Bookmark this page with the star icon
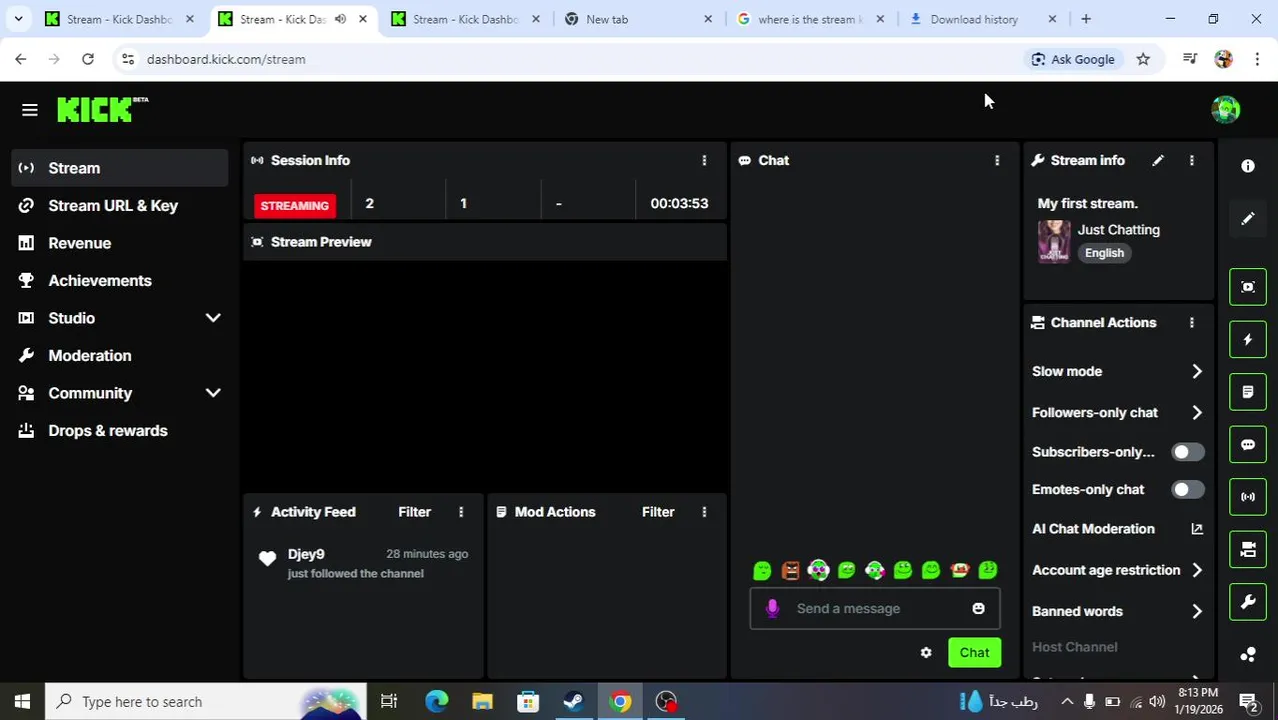 pyautogui.click(x=1143, y=59)
